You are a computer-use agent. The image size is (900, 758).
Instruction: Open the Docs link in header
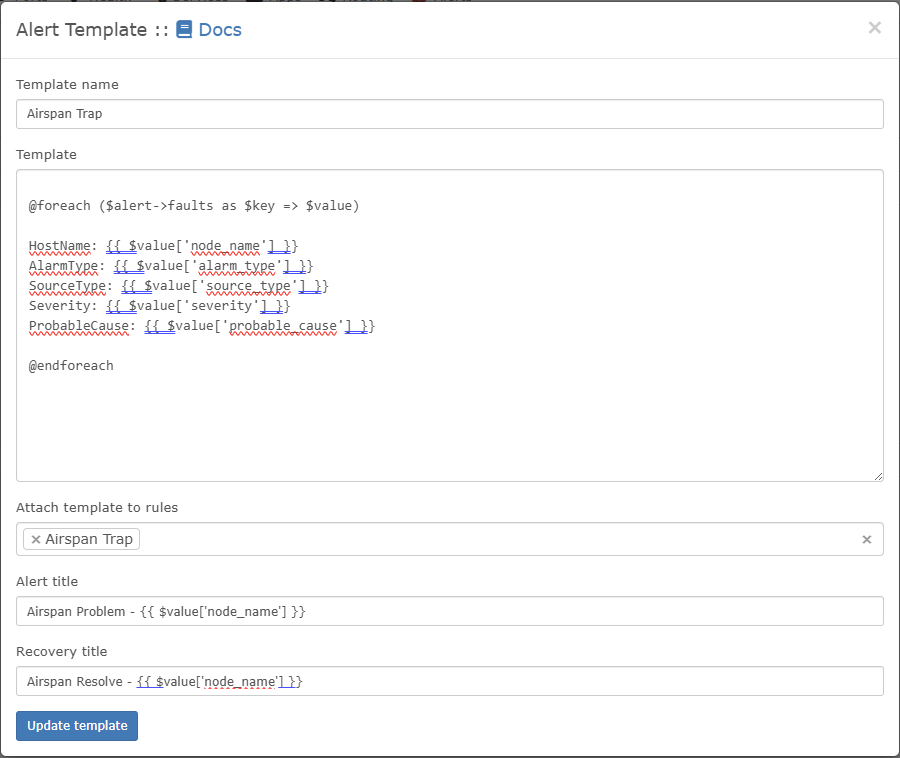[x=220, y=29]
